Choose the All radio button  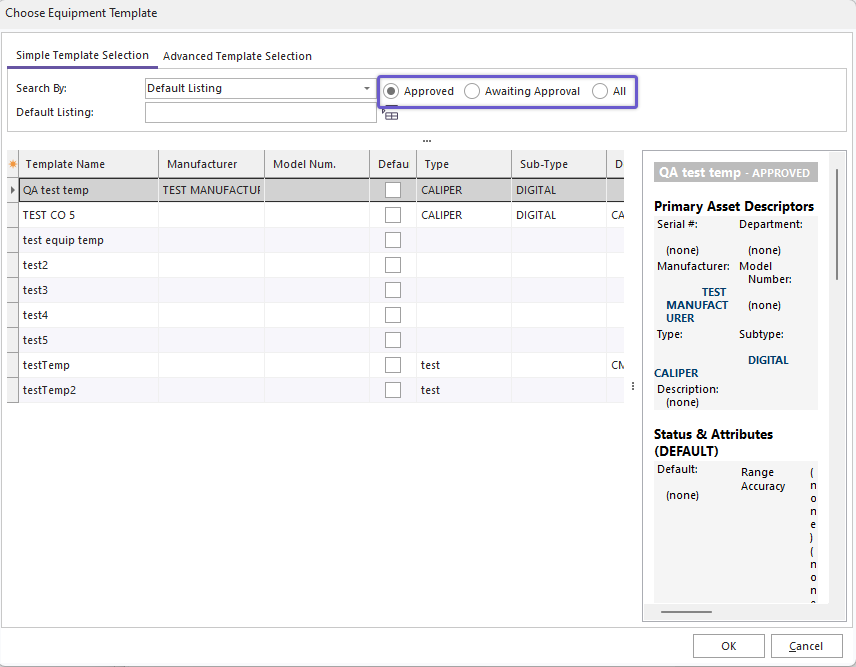pos(600,91)
